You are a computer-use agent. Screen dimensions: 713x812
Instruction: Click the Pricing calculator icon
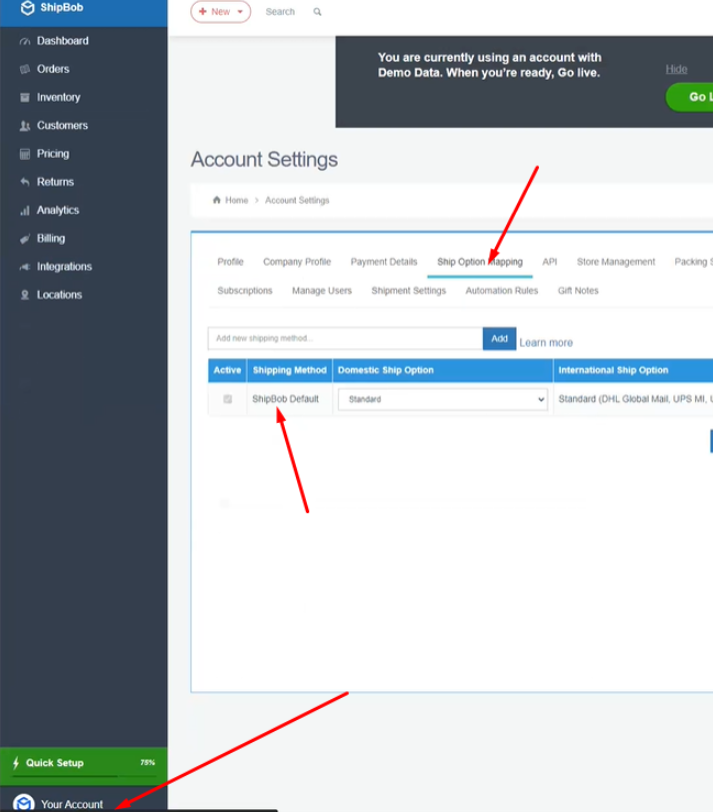point(25,154)
